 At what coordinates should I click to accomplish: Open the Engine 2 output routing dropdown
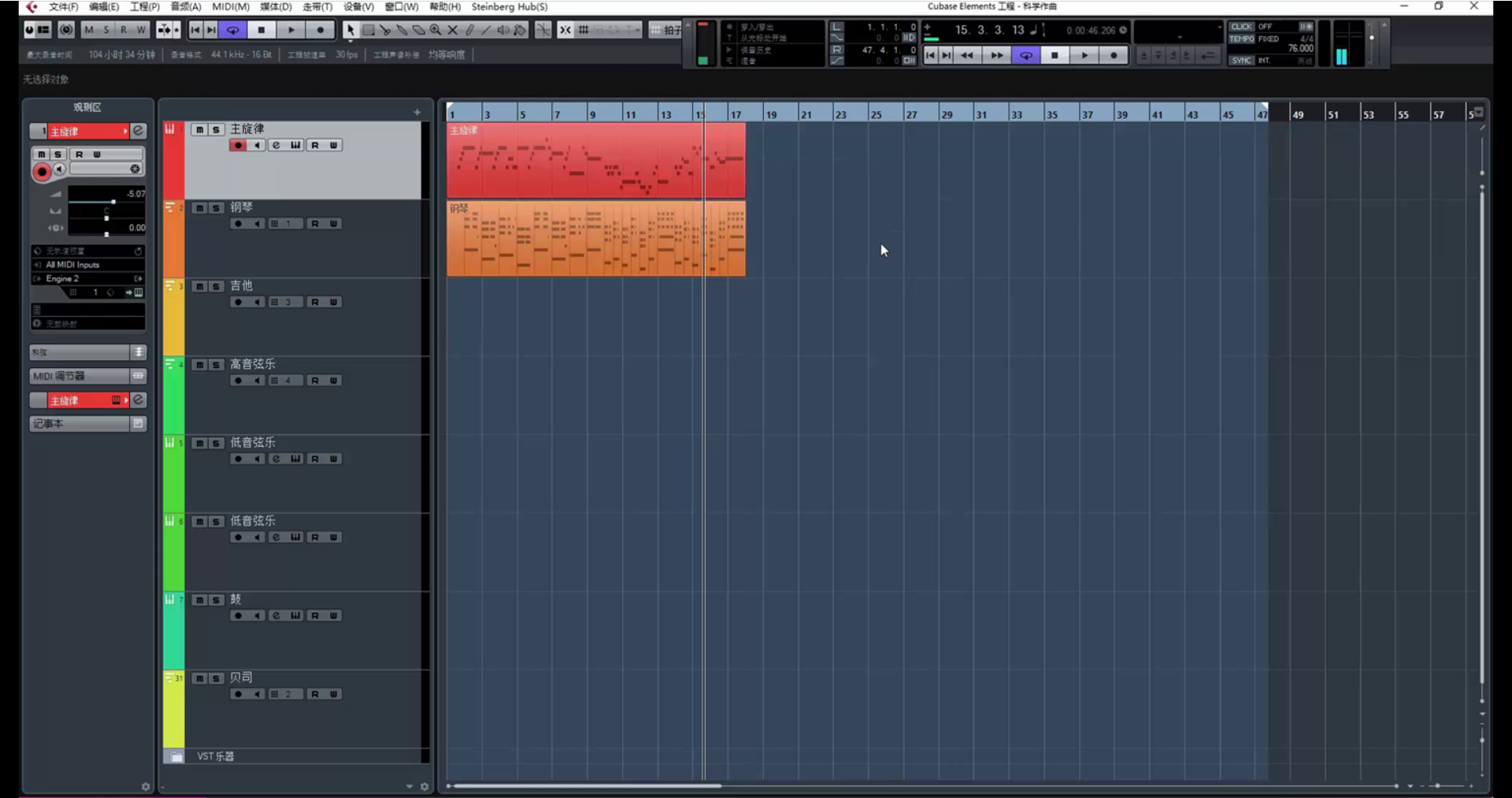point(87,279)
